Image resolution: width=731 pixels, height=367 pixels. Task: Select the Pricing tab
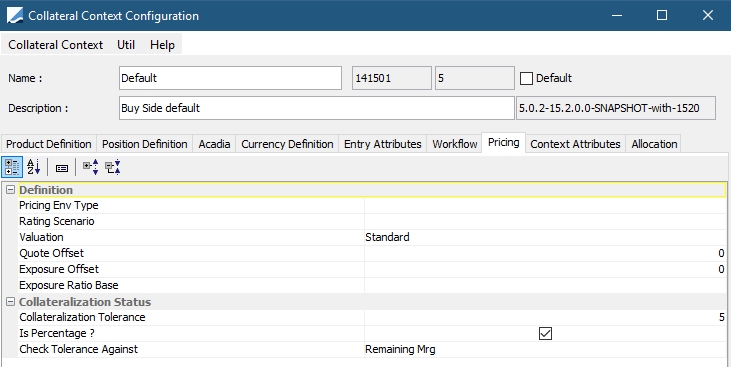point(503,143)
